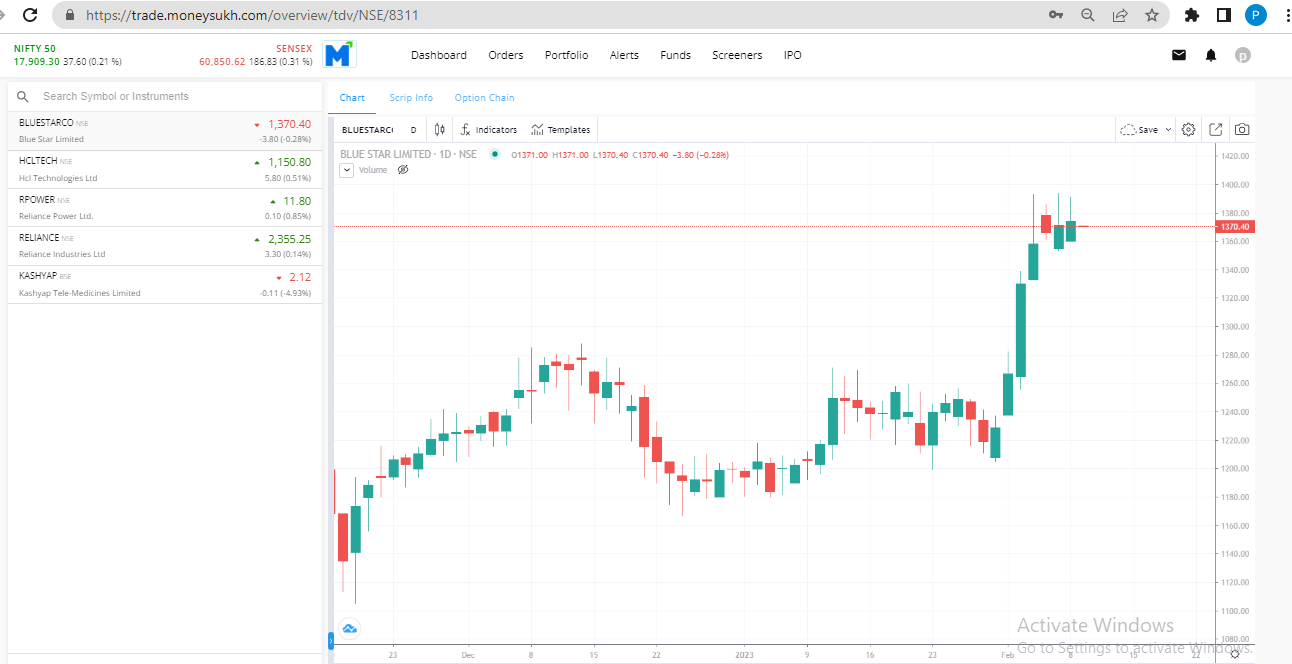Collapse the indicator legend chevron
1292x664 pixels.
(347, 170)
